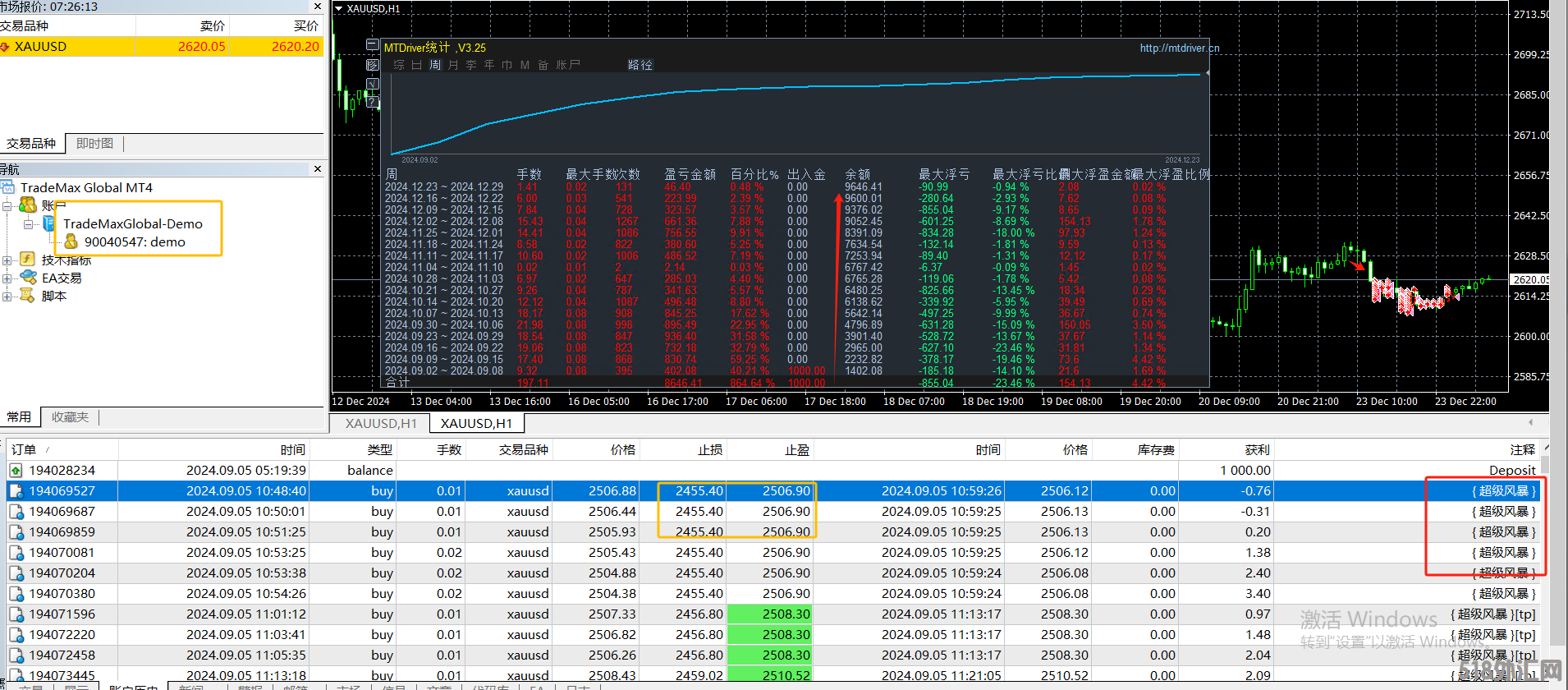Click the minimize icon of MTDriver panel
The height and width of the screenshot is (690, 1568).
tap(373, 45)
